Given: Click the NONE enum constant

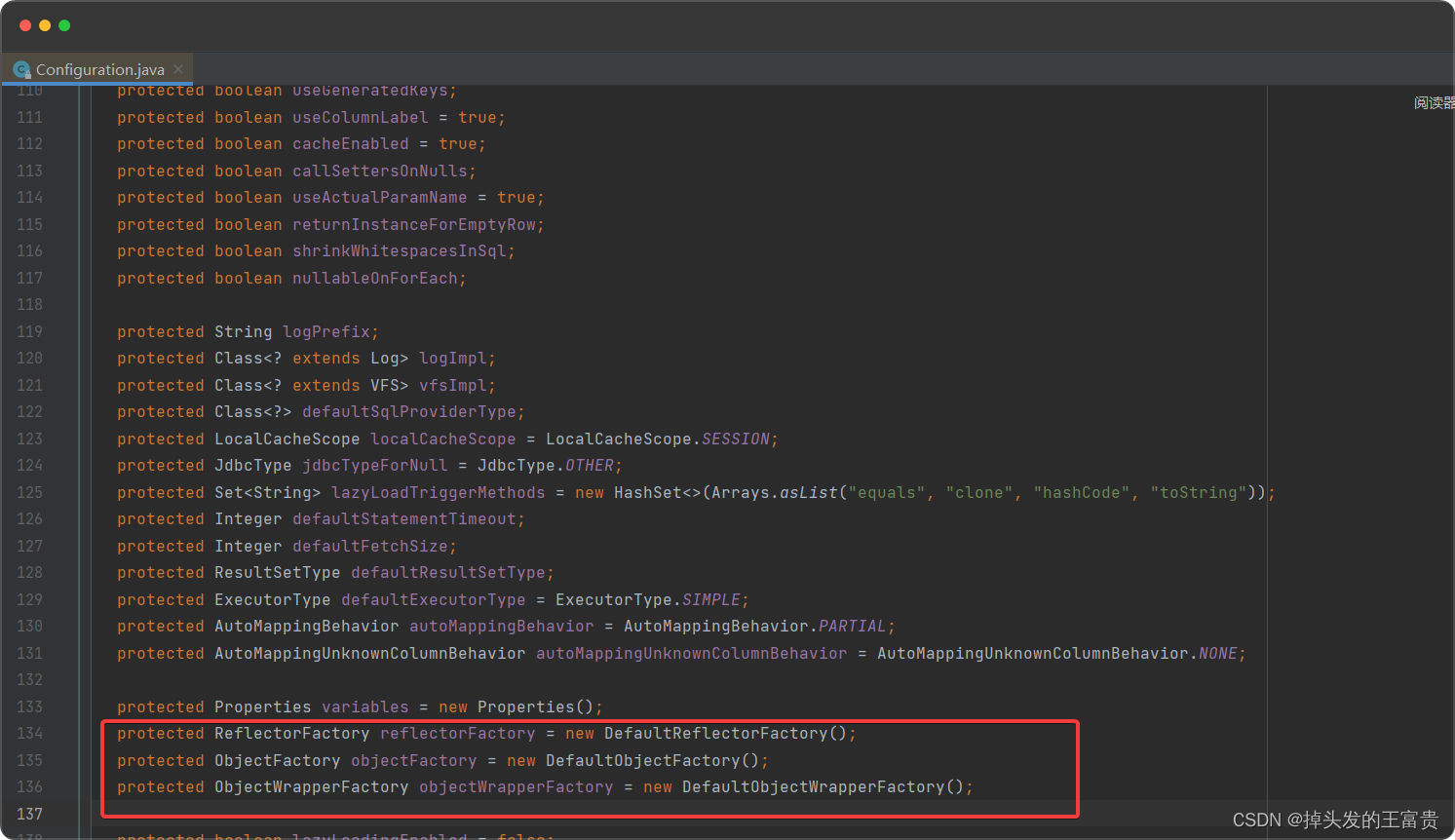Looking at the screenshot, I should click(x=1218, y=653).
